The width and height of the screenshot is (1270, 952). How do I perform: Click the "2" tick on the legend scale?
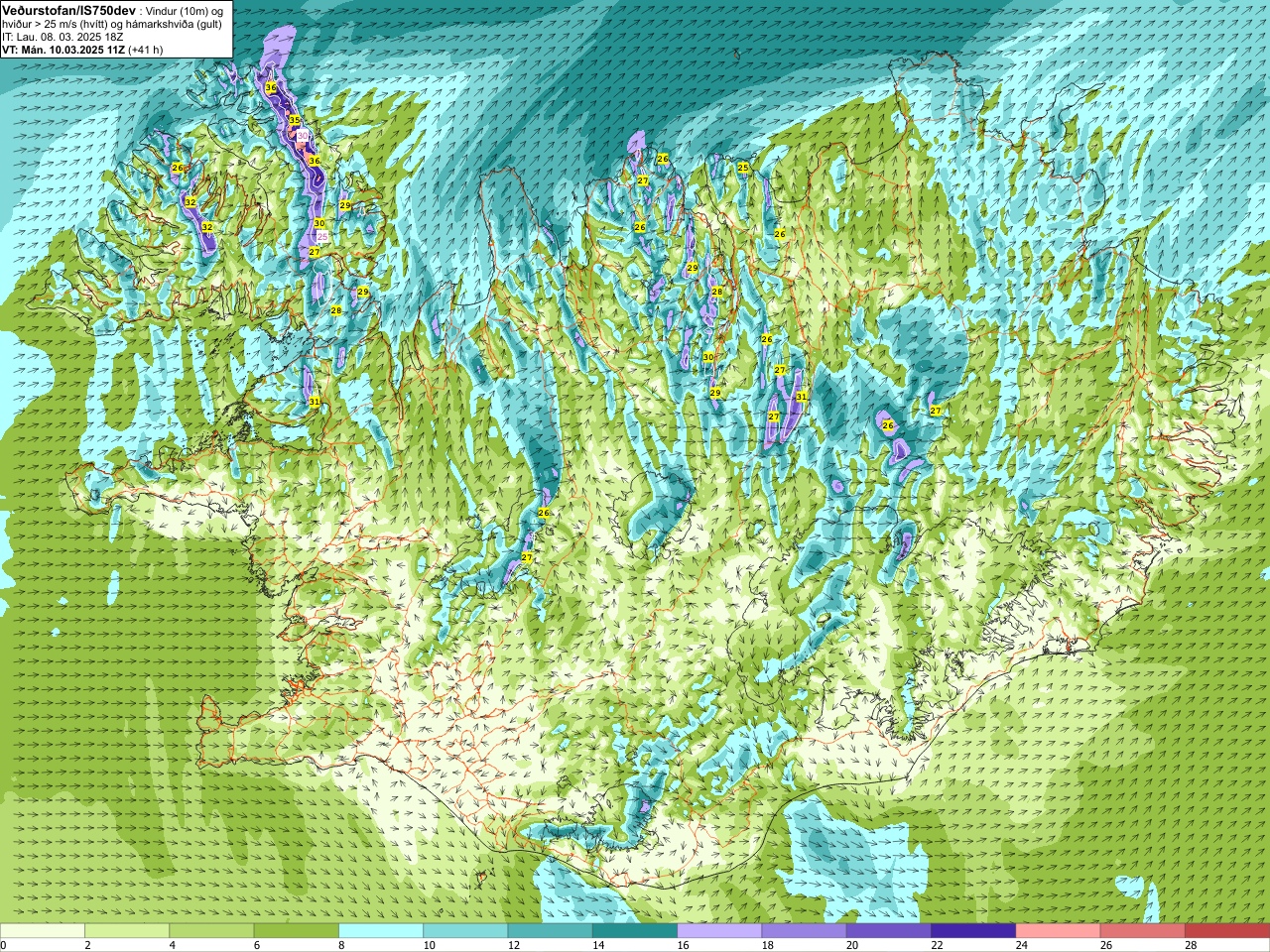coord(88,945)
